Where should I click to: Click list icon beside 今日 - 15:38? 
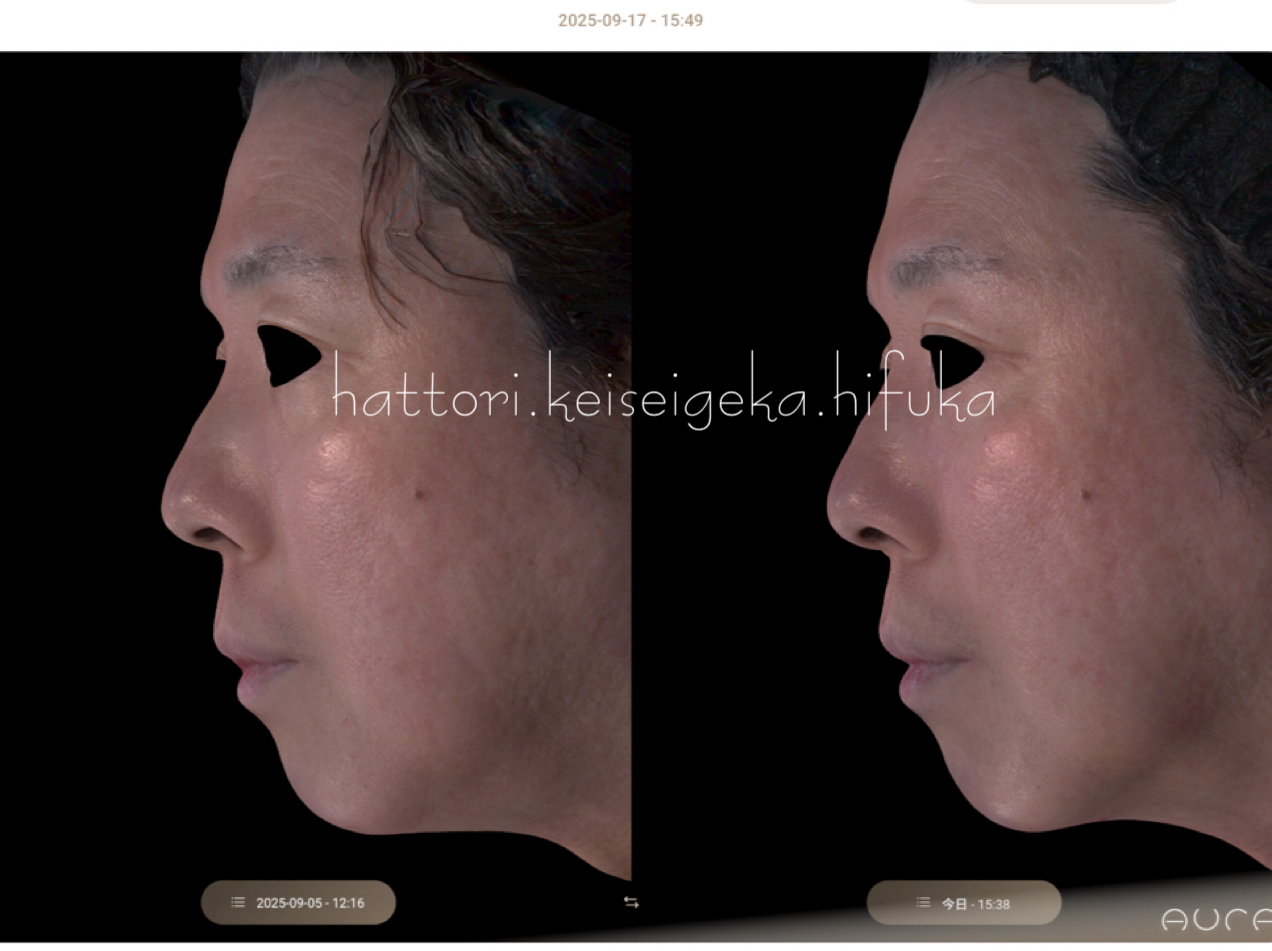tap(922, 903)
